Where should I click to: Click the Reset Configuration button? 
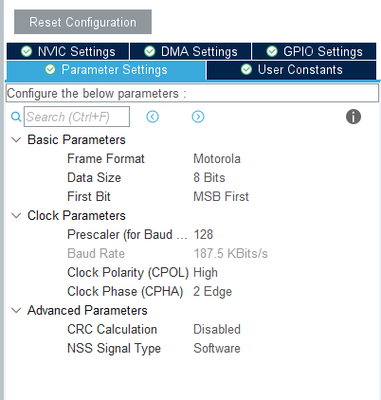pos(83,22)
